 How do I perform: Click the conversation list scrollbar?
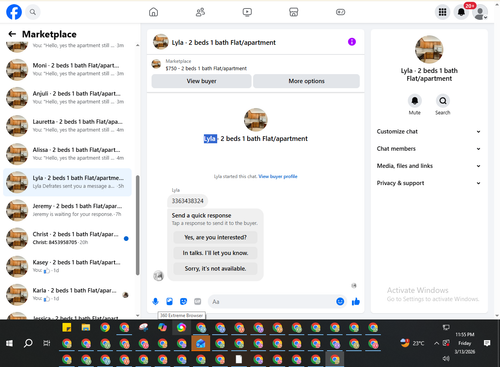coord(137,225)
